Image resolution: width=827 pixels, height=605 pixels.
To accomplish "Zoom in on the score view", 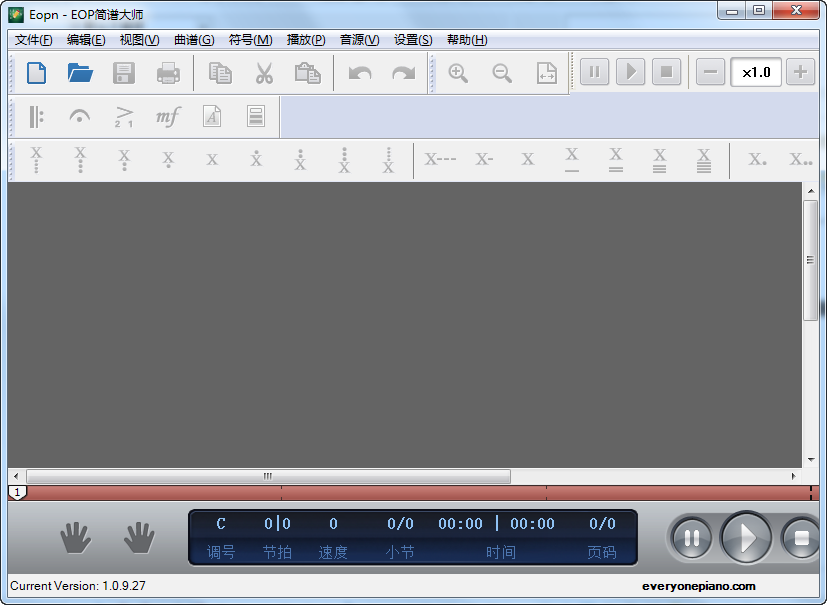I will tap(457, 72).
